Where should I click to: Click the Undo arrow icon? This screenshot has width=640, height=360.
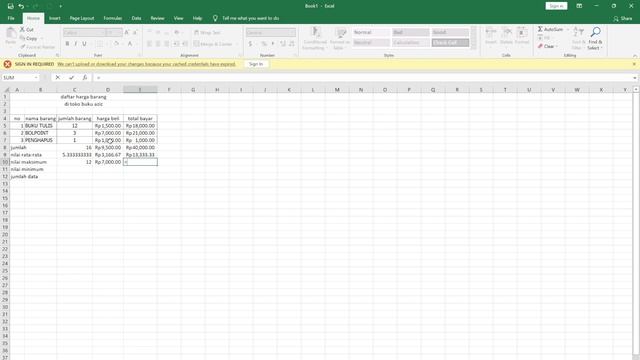click(21, 6)
